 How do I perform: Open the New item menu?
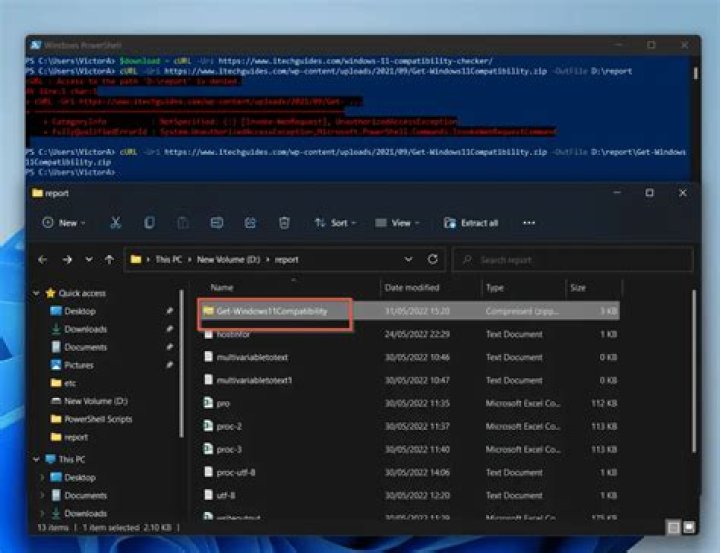click(62, 223)
